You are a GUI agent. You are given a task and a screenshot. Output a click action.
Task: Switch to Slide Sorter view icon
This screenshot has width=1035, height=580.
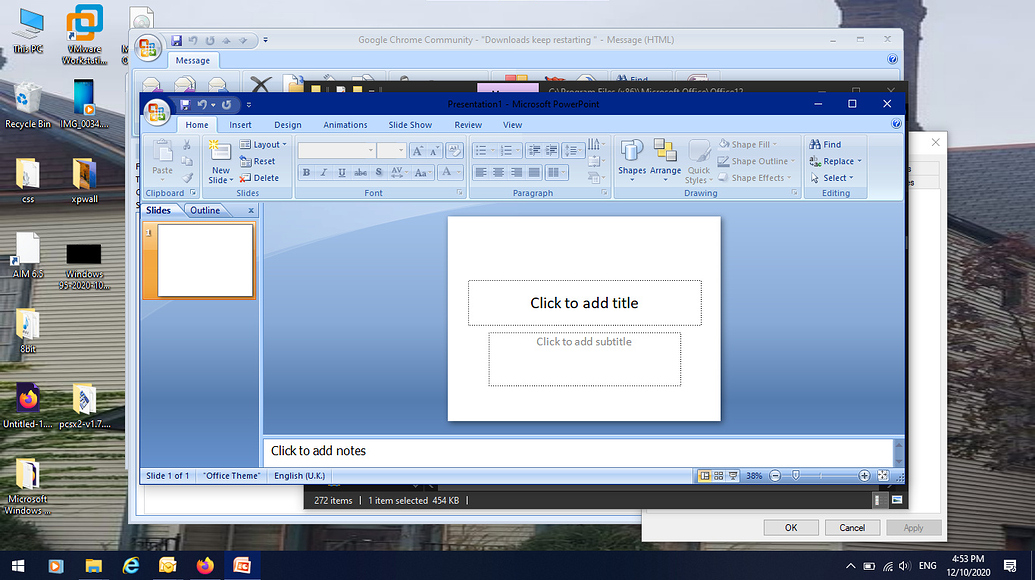(718, 475)
